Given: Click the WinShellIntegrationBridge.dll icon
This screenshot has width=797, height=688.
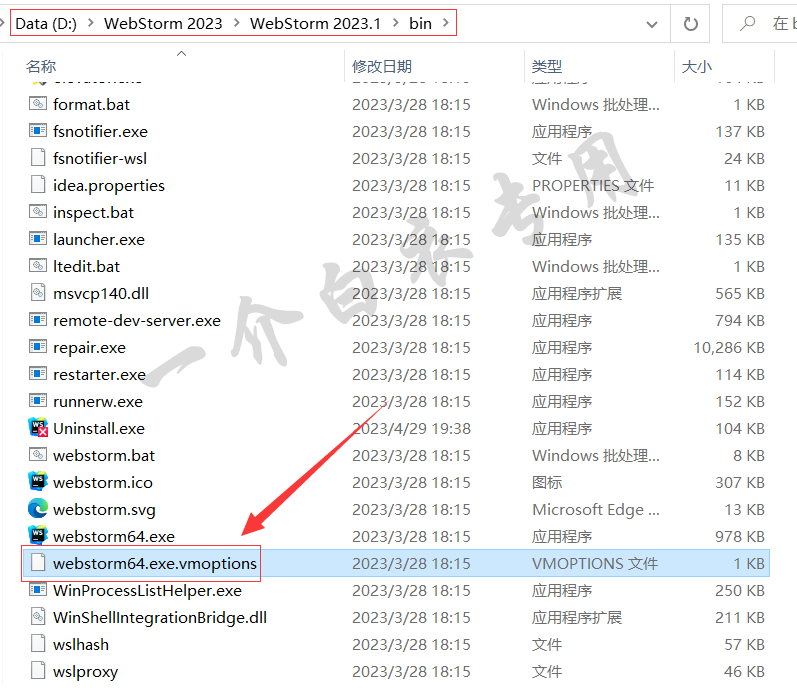Looking at the screenshot, I should [x=38, y=617].
